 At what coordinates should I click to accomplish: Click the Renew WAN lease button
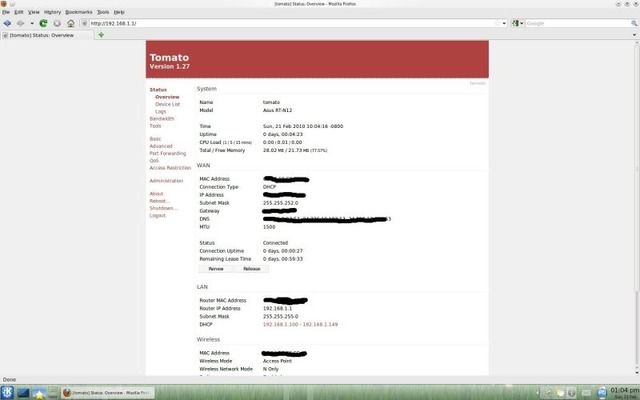pyautogui.click(x=216, y=269)
